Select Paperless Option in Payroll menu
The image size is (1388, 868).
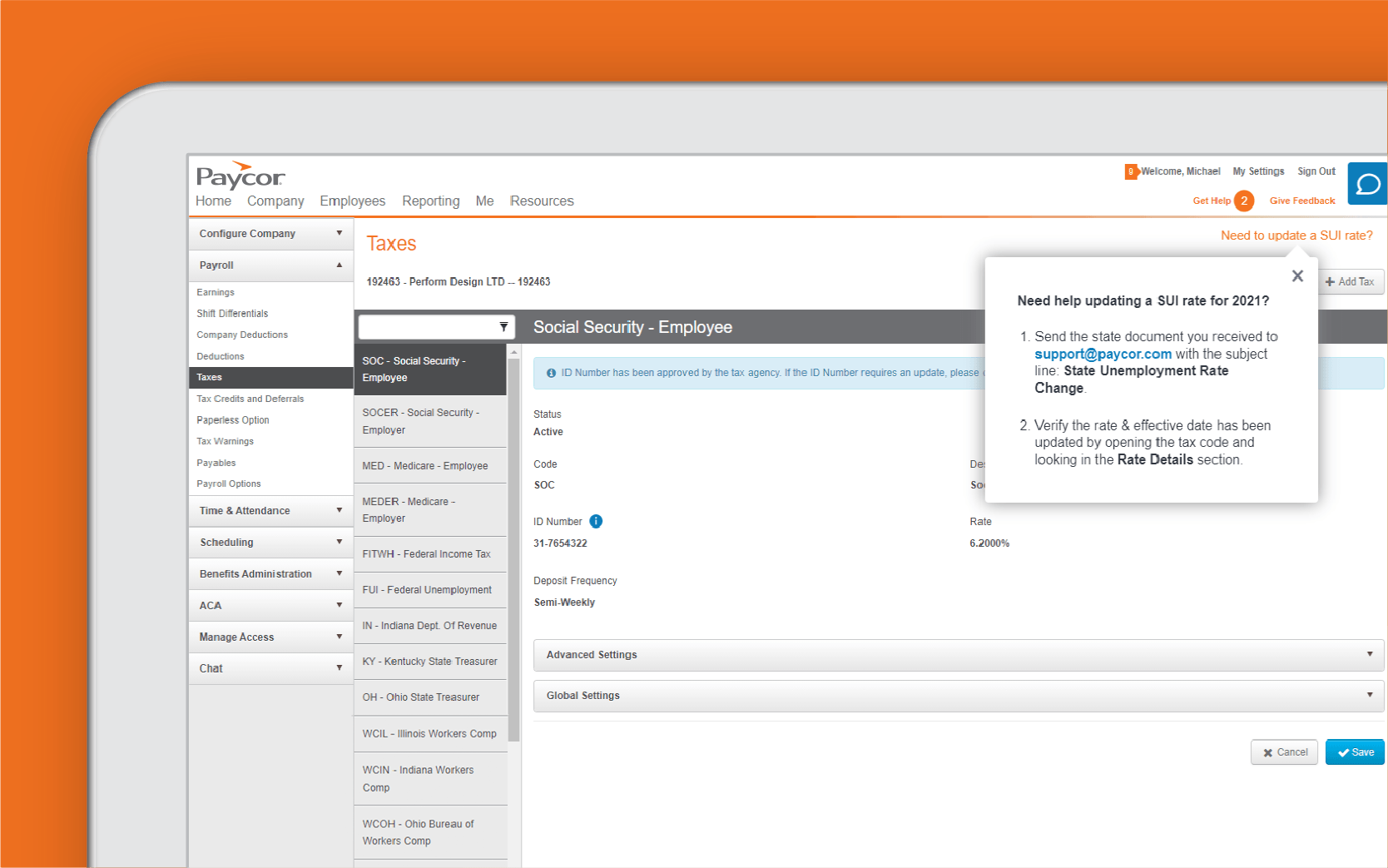(x=233, y=420)
